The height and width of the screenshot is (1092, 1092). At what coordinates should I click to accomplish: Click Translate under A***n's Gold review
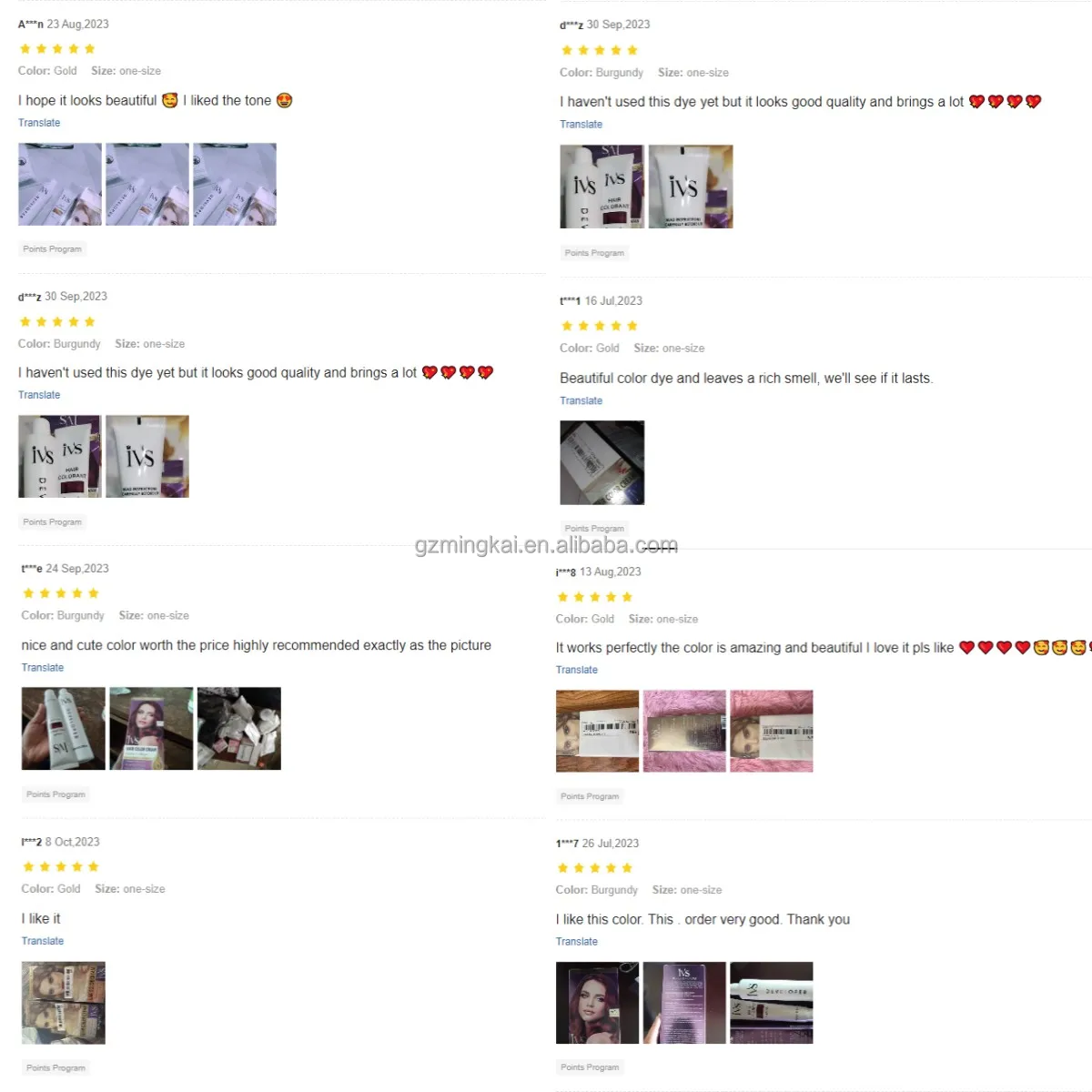(x=39, y=123)
